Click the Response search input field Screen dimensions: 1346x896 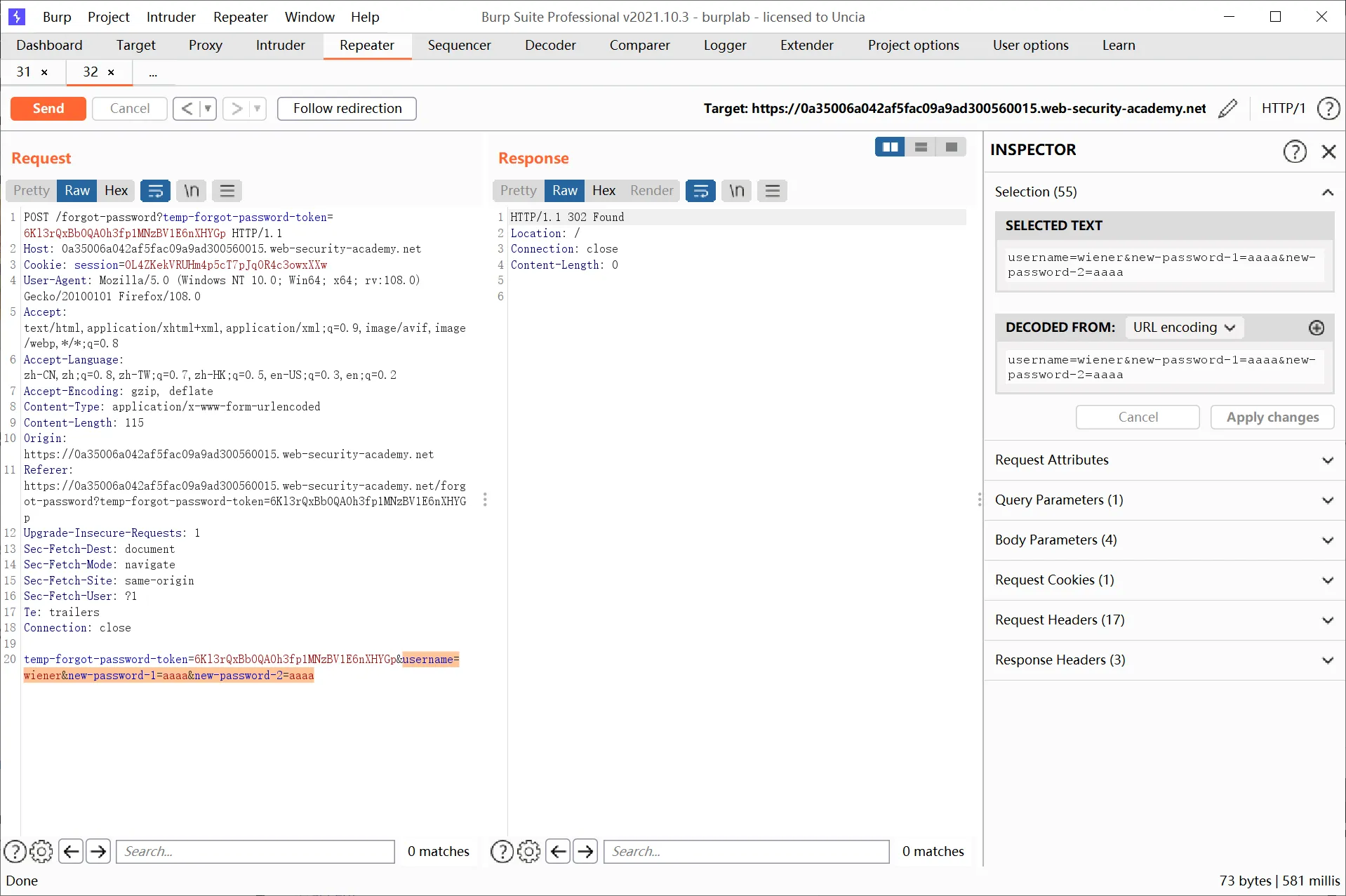746,852
